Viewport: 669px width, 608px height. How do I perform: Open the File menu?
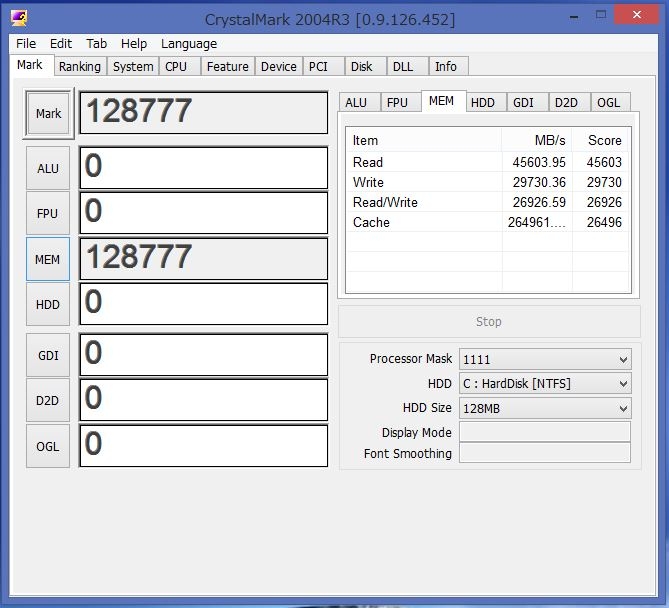pos(26,44)
